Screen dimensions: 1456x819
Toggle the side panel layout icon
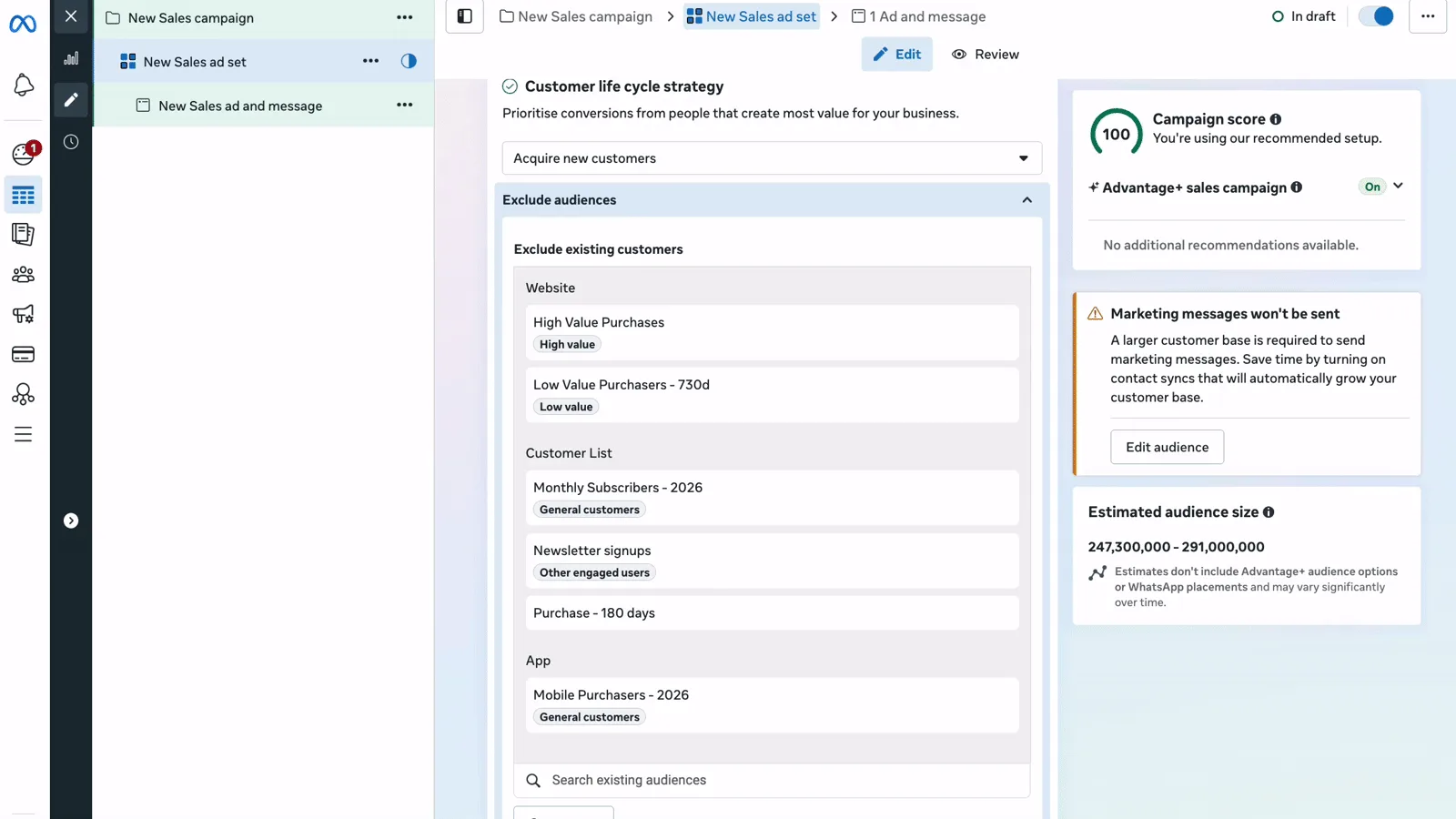465,16
